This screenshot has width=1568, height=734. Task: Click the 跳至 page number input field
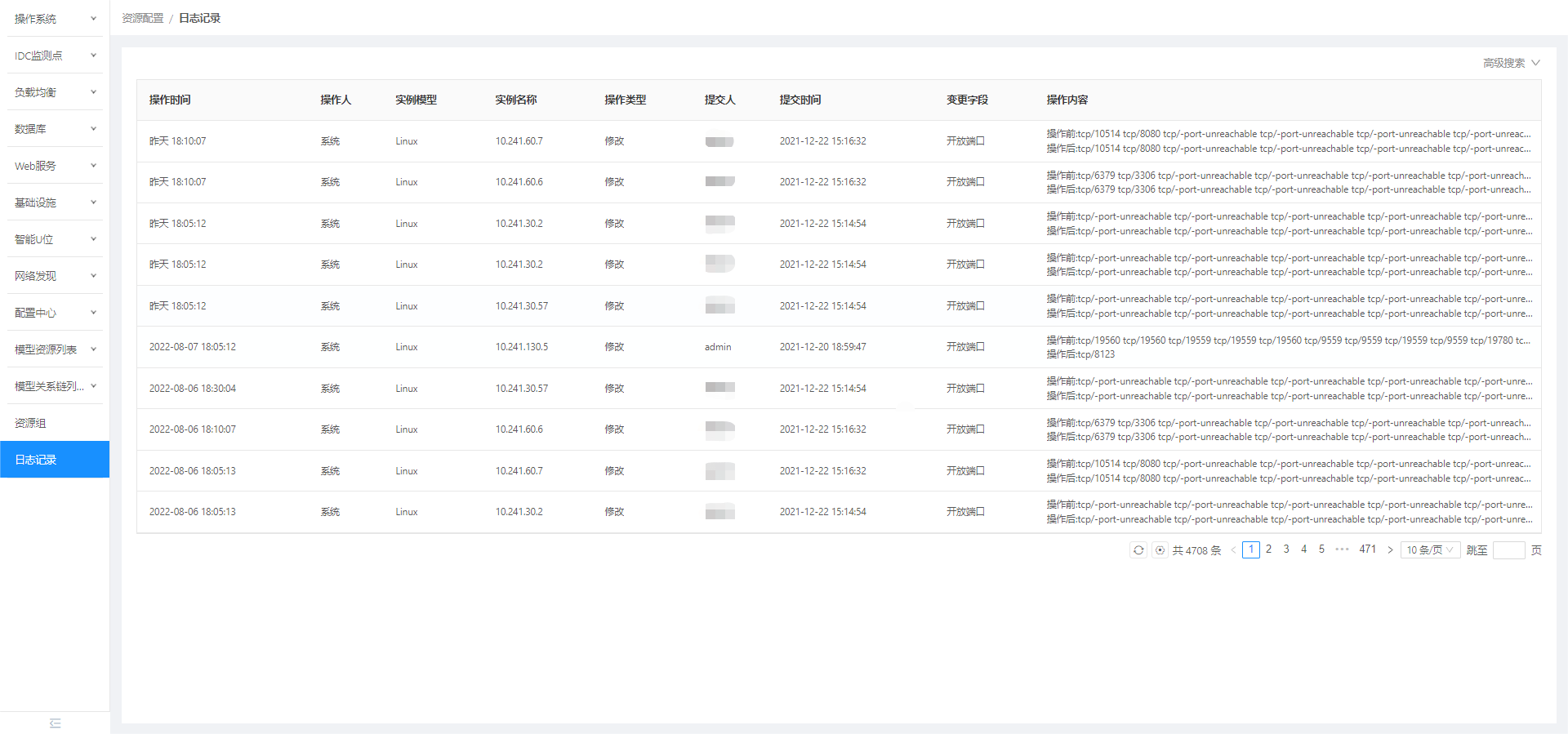pyautogui.click(x=1508, y=550)
